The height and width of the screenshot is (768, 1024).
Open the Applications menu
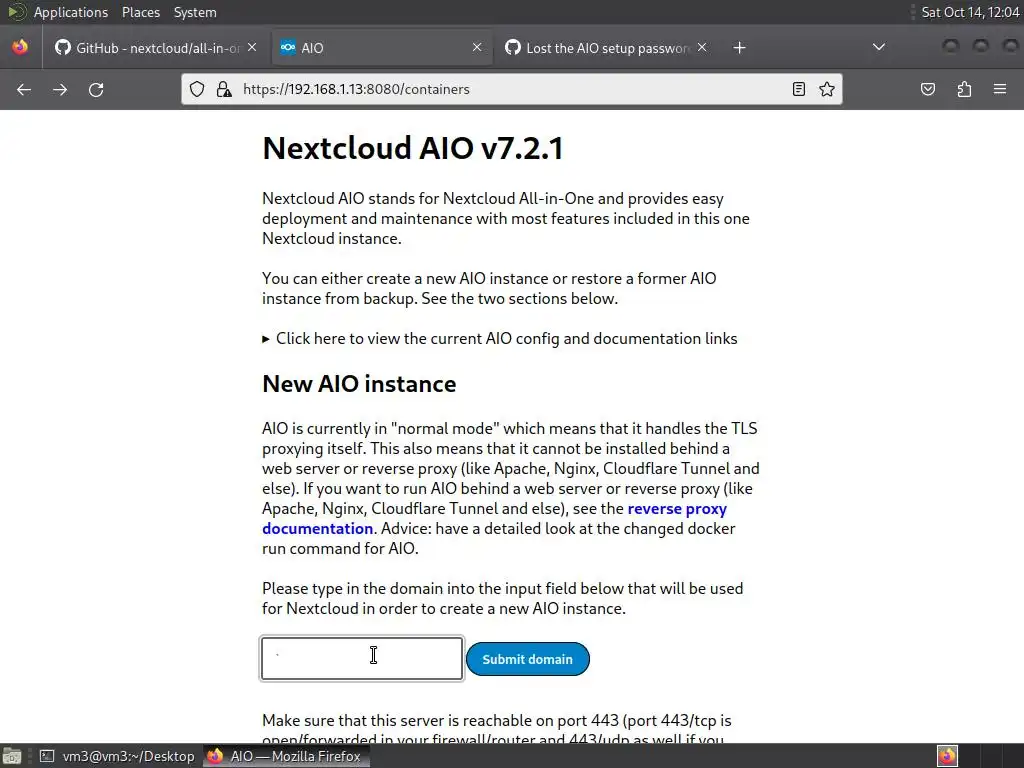point(71,12)
